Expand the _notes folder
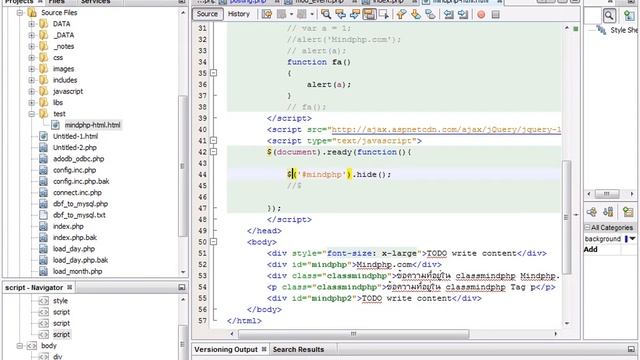 [x=31, y=47]
